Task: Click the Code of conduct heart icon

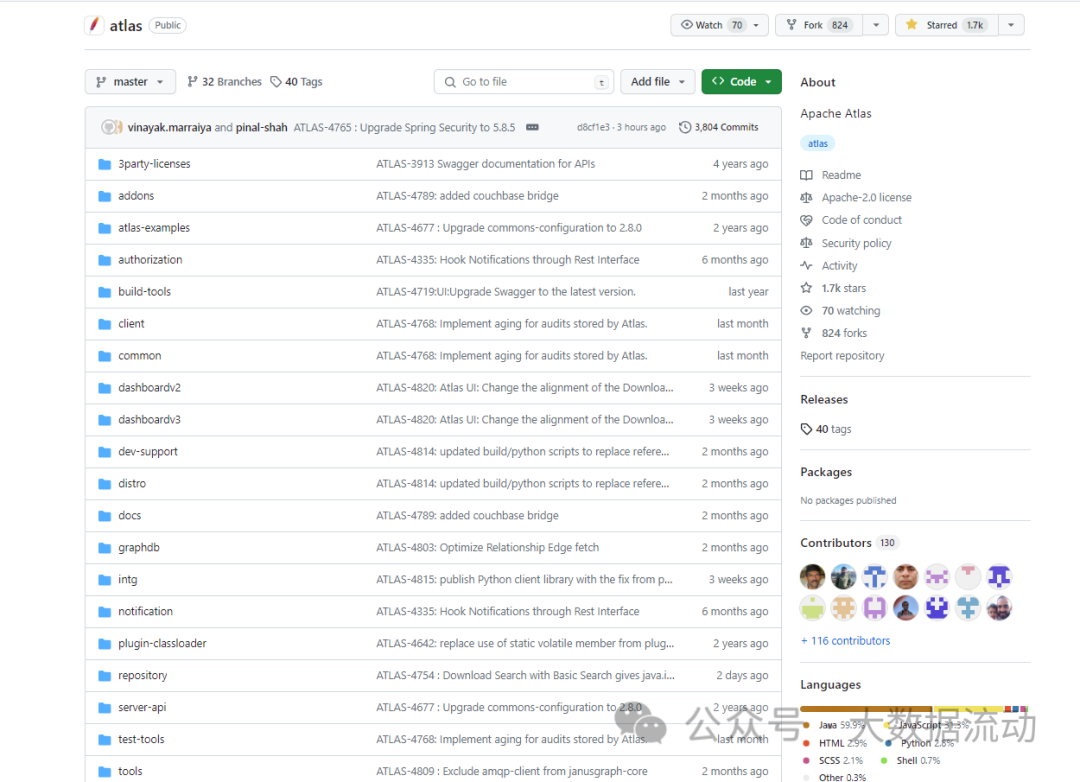Action: (x=807, y=220)
